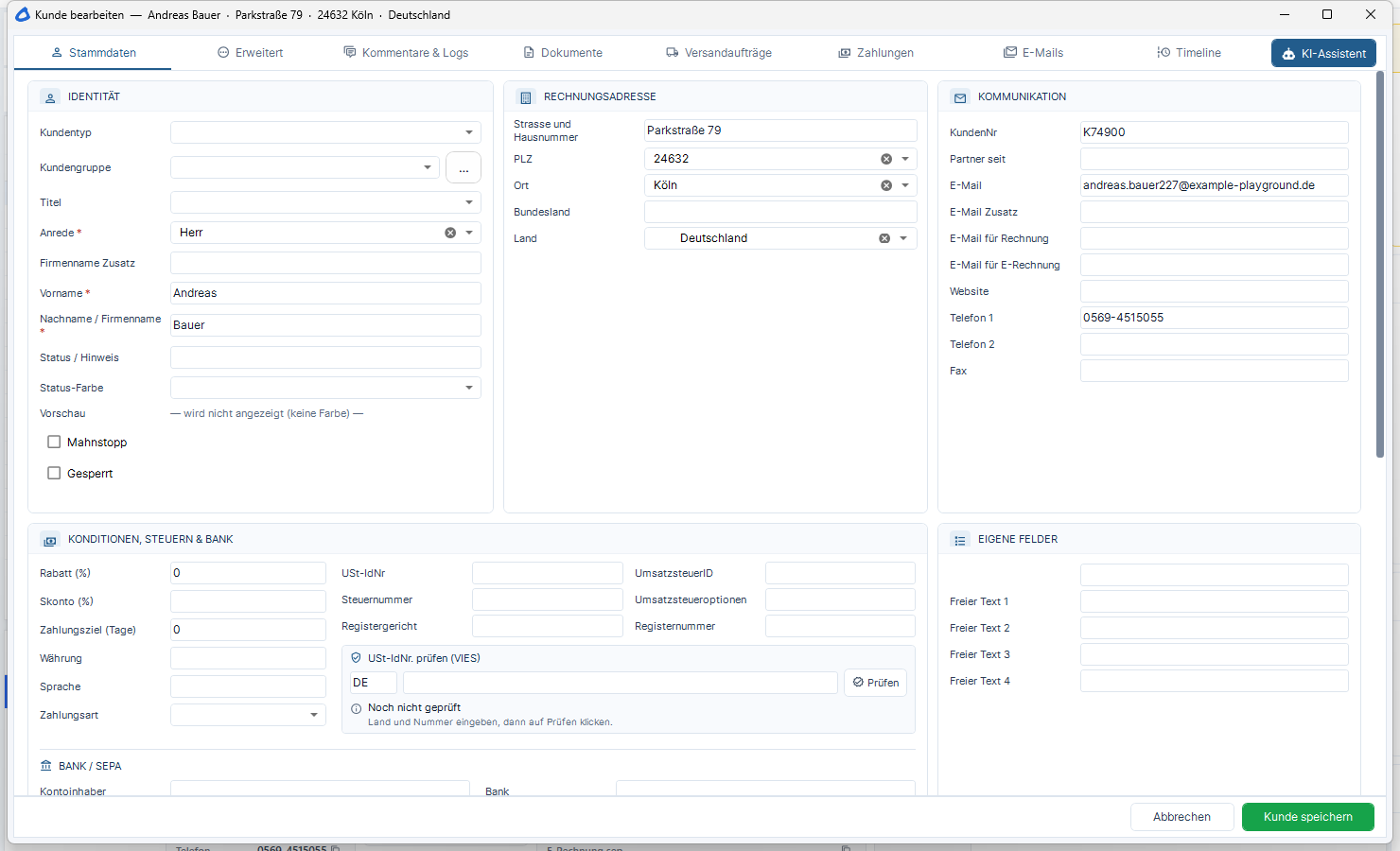
Task: Clear the PLZ value using the X icon
Action: tap(886, 159)
